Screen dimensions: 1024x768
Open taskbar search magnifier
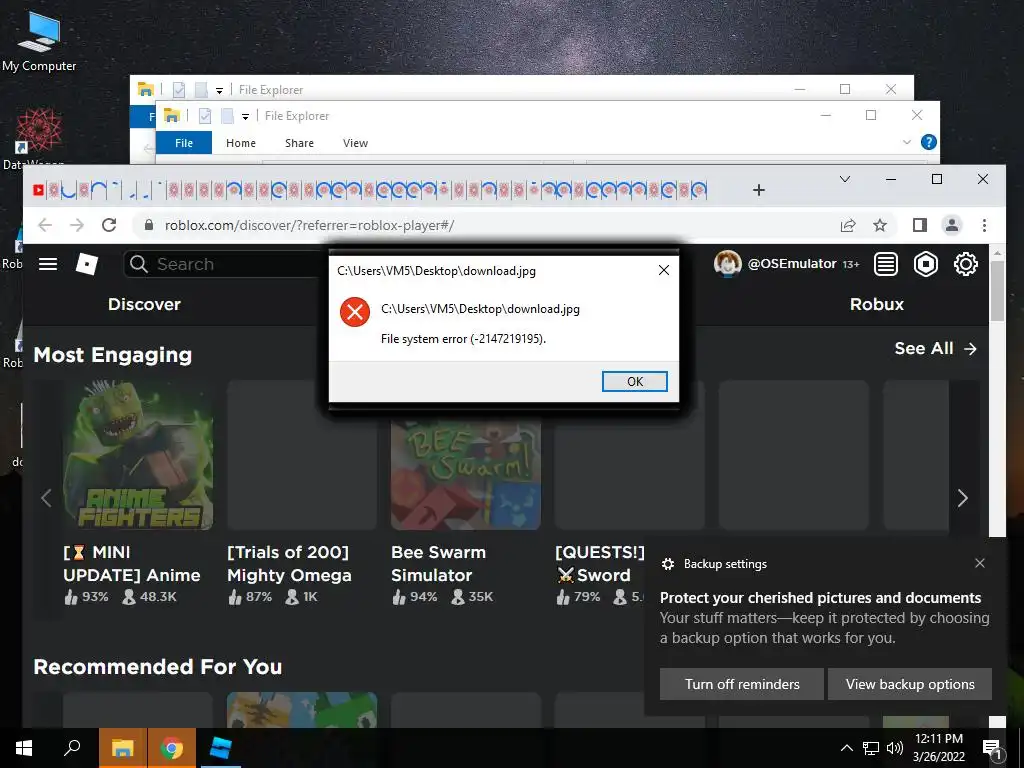[x=72, y=748]
